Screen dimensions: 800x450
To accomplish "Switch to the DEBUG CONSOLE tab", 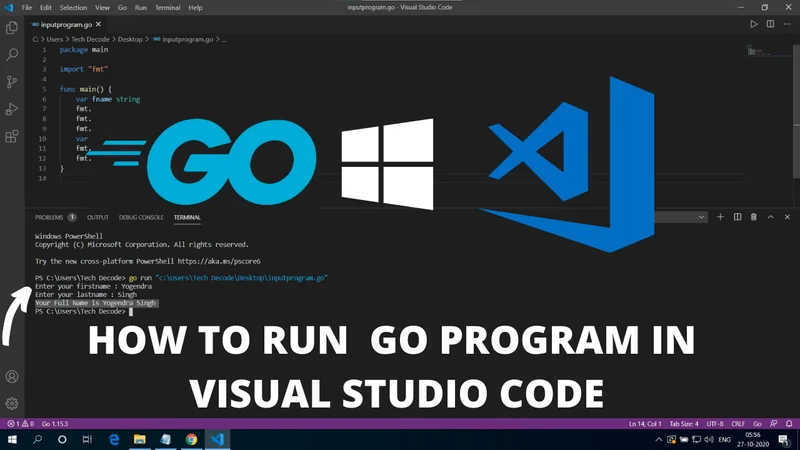I will [141, 217].
